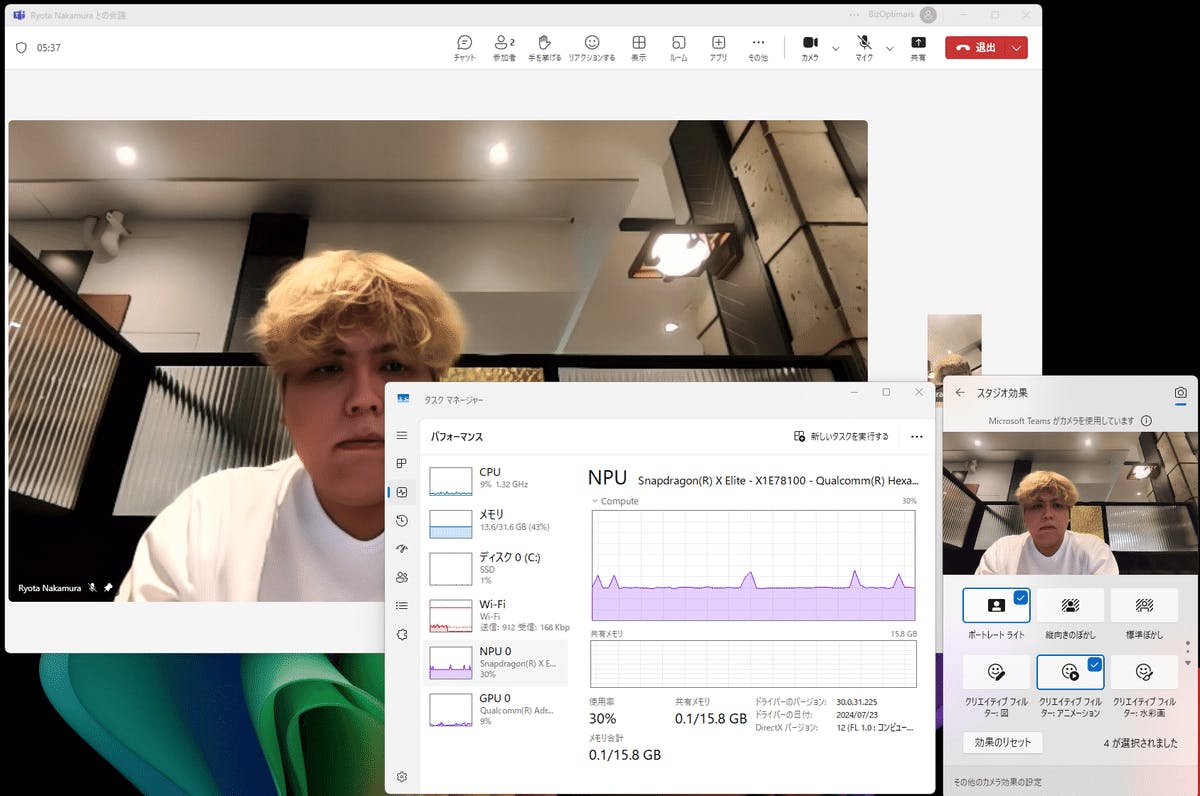The image size is (1200, 796).
Task: Click the camera icon in Studio effects header
Action: 1180,393
